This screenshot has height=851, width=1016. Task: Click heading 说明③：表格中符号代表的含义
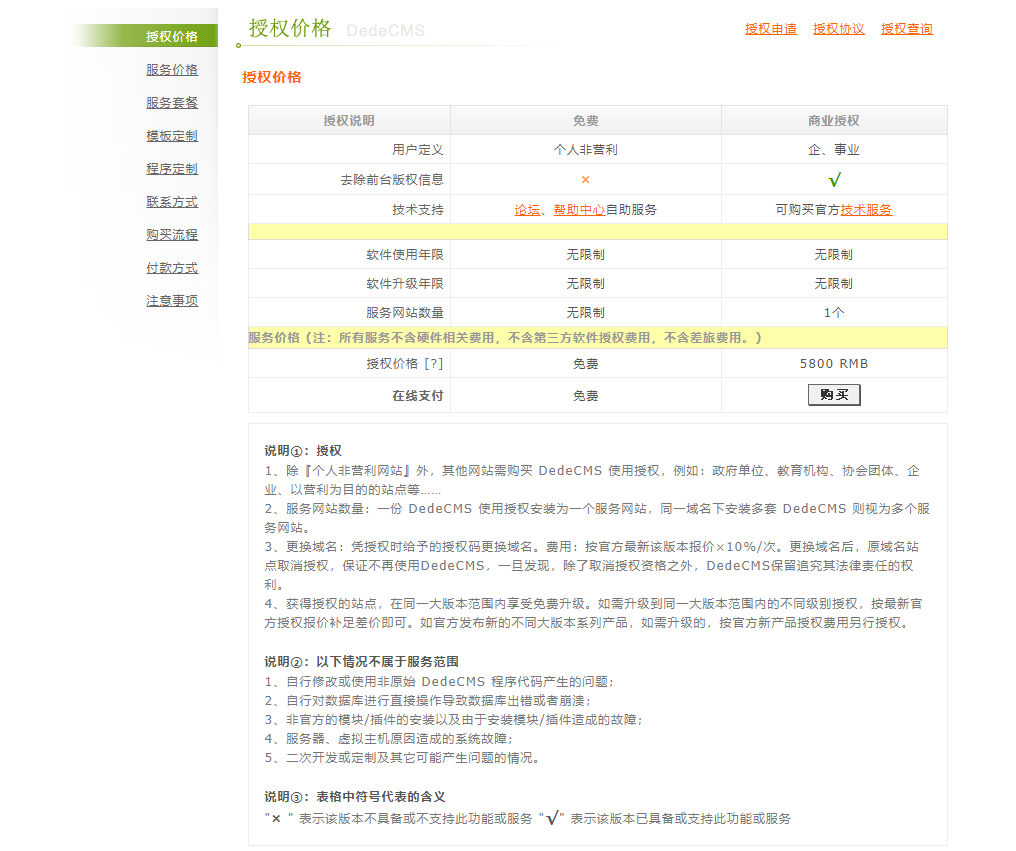tap(355, 797)
